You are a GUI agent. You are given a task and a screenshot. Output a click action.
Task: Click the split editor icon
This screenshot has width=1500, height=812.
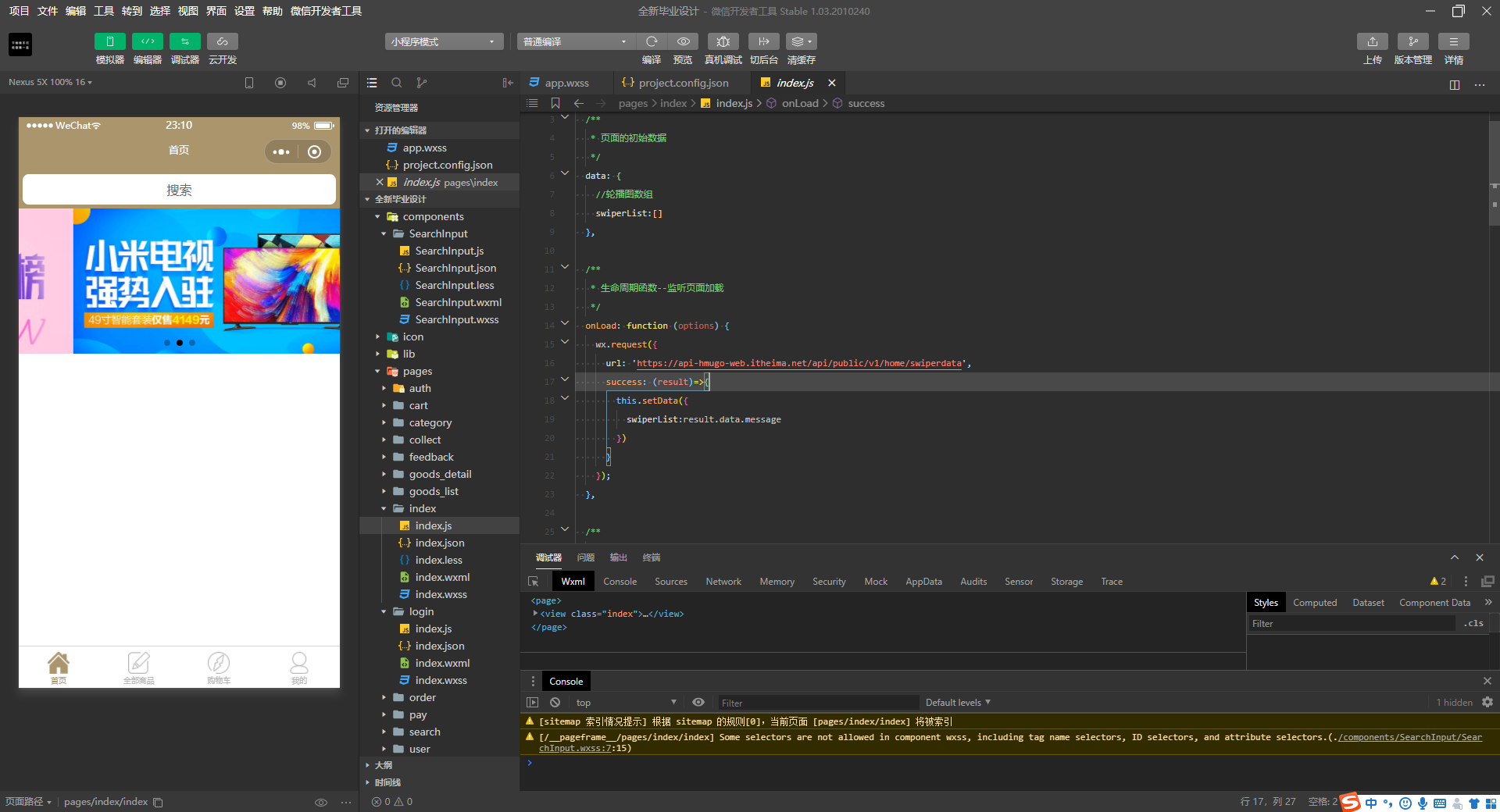point(1454,84)
